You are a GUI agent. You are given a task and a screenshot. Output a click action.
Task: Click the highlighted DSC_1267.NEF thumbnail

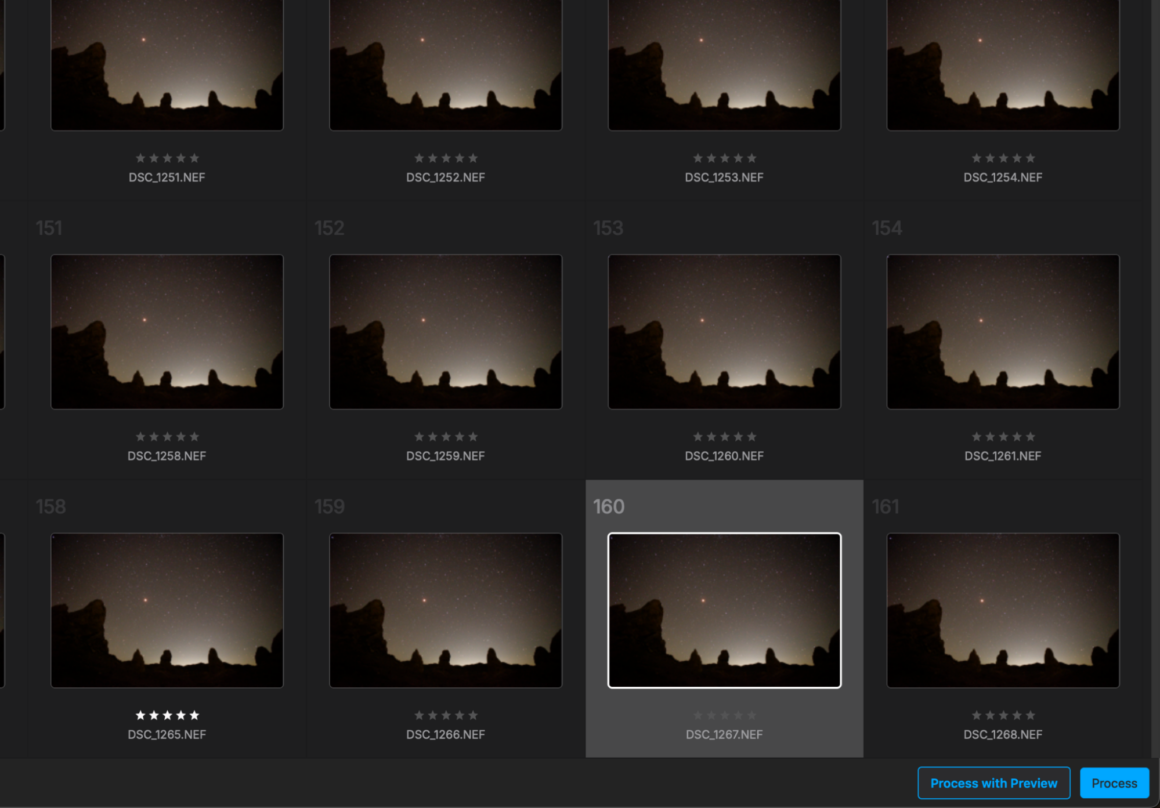[724, 610]
